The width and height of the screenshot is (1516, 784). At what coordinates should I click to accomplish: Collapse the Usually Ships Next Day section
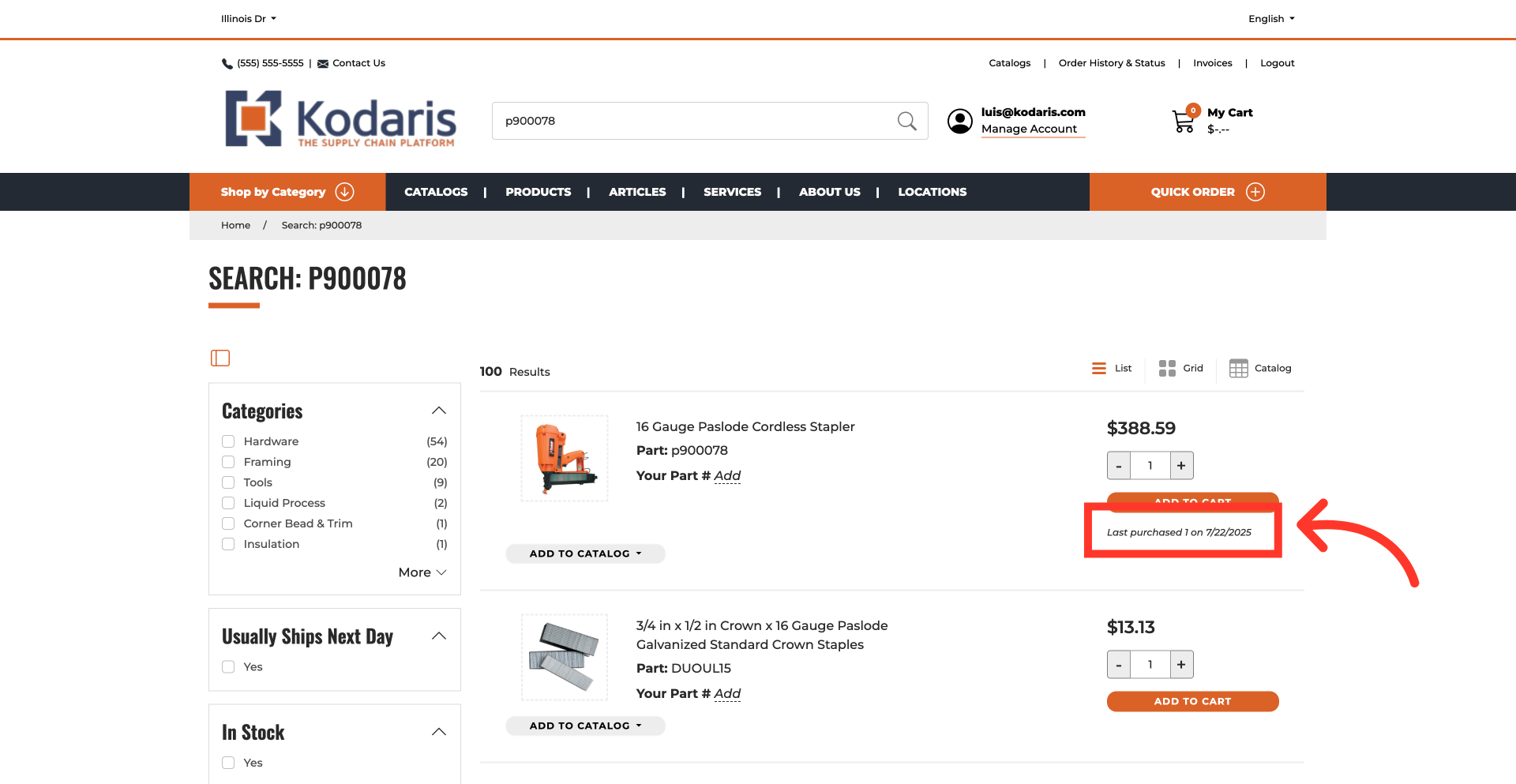439,636
